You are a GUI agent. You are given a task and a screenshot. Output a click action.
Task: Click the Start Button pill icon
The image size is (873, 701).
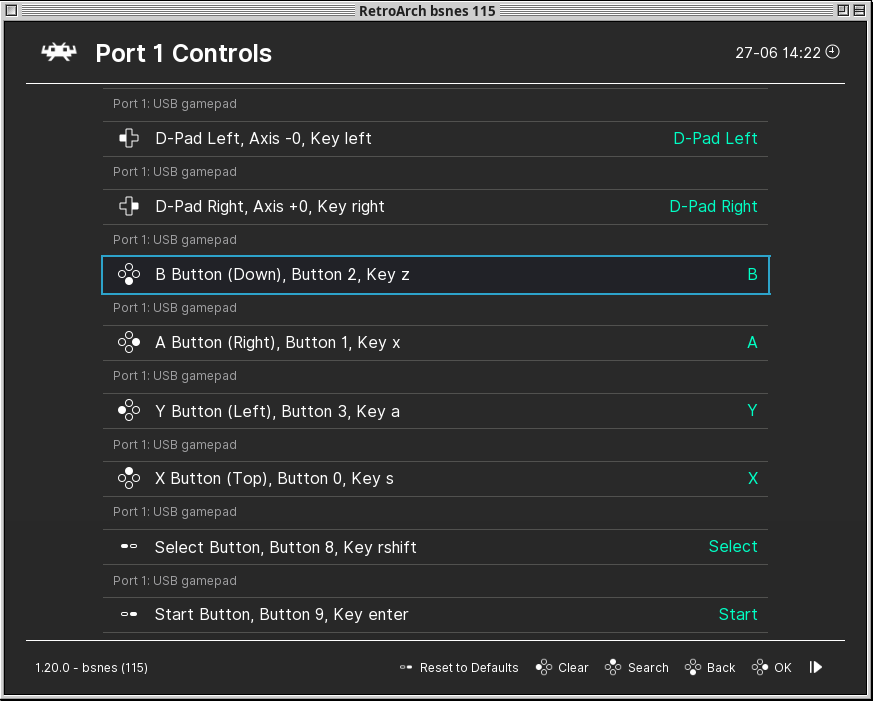129,614
